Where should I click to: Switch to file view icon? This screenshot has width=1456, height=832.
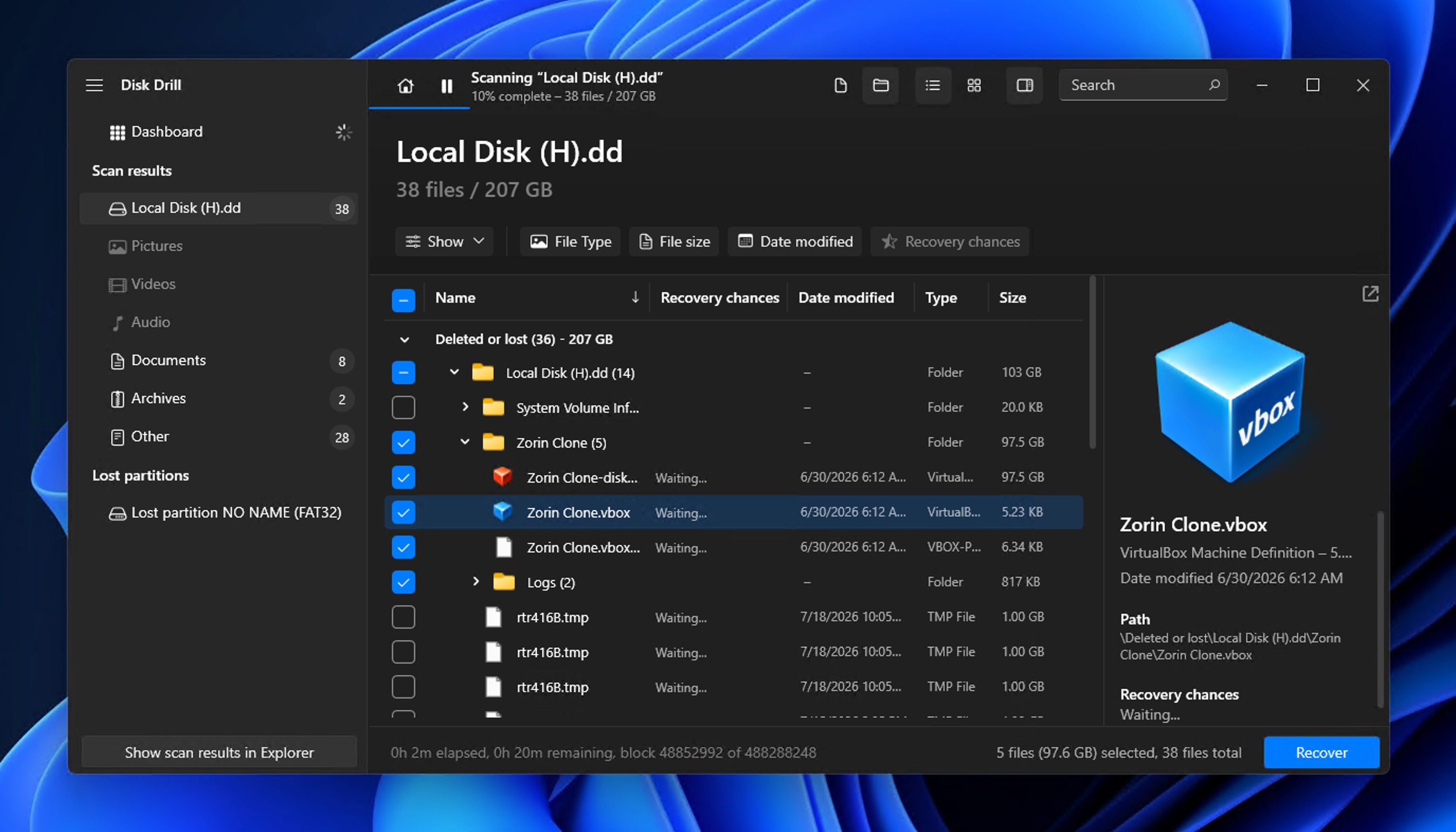pyautogui.click(x=840, y=85)
